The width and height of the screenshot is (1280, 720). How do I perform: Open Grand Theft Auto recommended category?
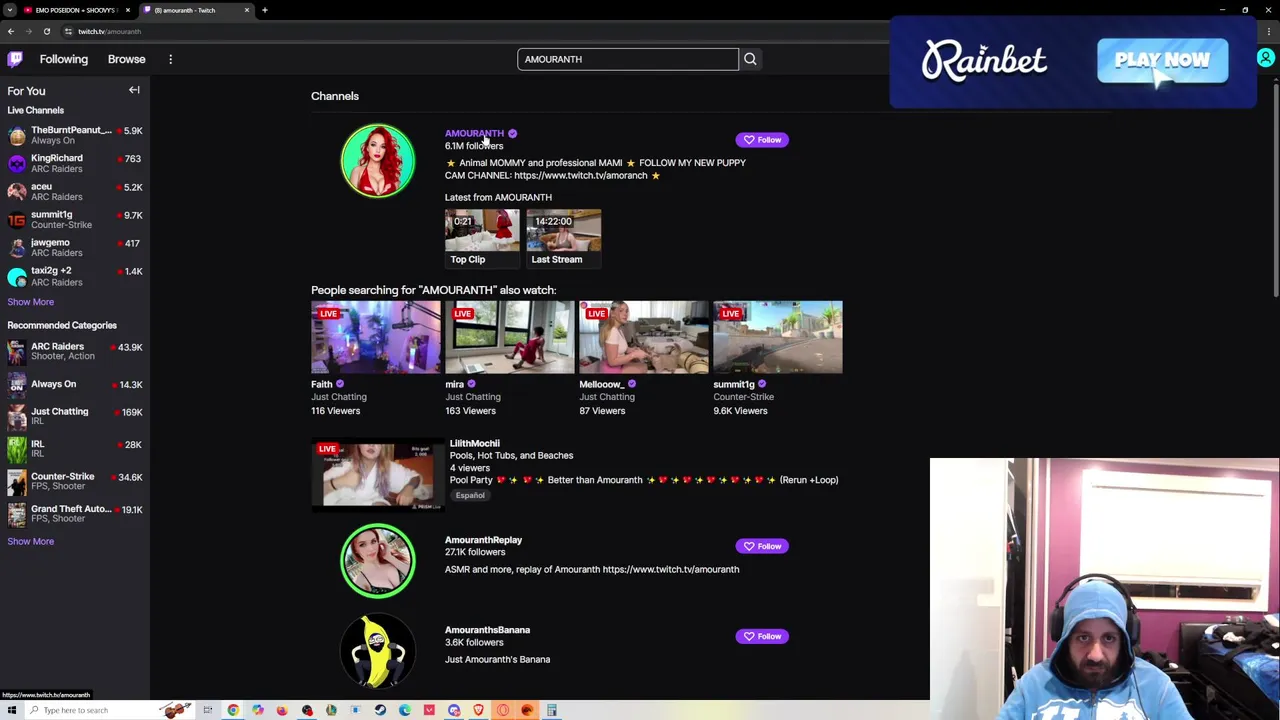[75, 513]
